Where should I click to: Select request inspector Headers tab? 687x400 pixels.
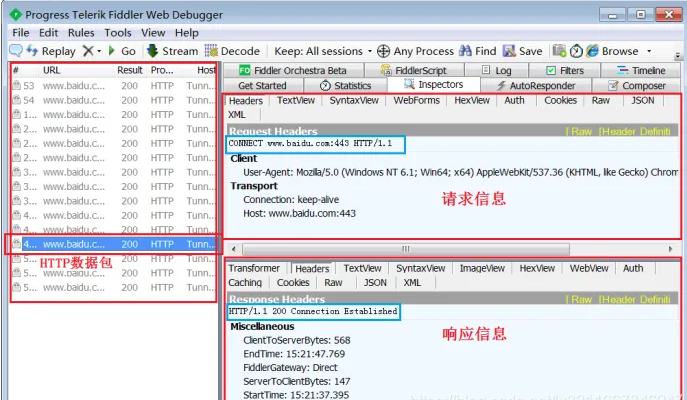pyautogui.click(x=246, y=101)
